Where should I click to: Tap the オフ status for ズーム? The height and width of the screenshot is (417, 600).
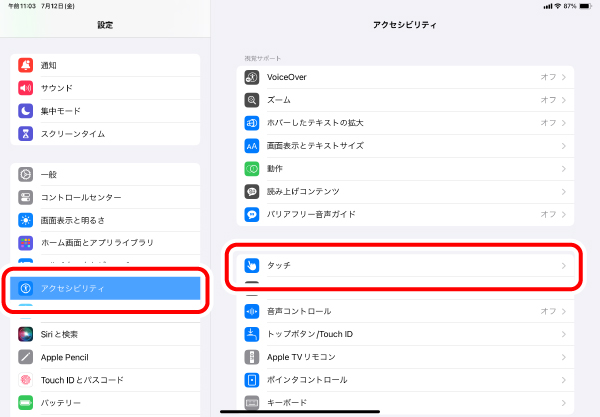548,100
